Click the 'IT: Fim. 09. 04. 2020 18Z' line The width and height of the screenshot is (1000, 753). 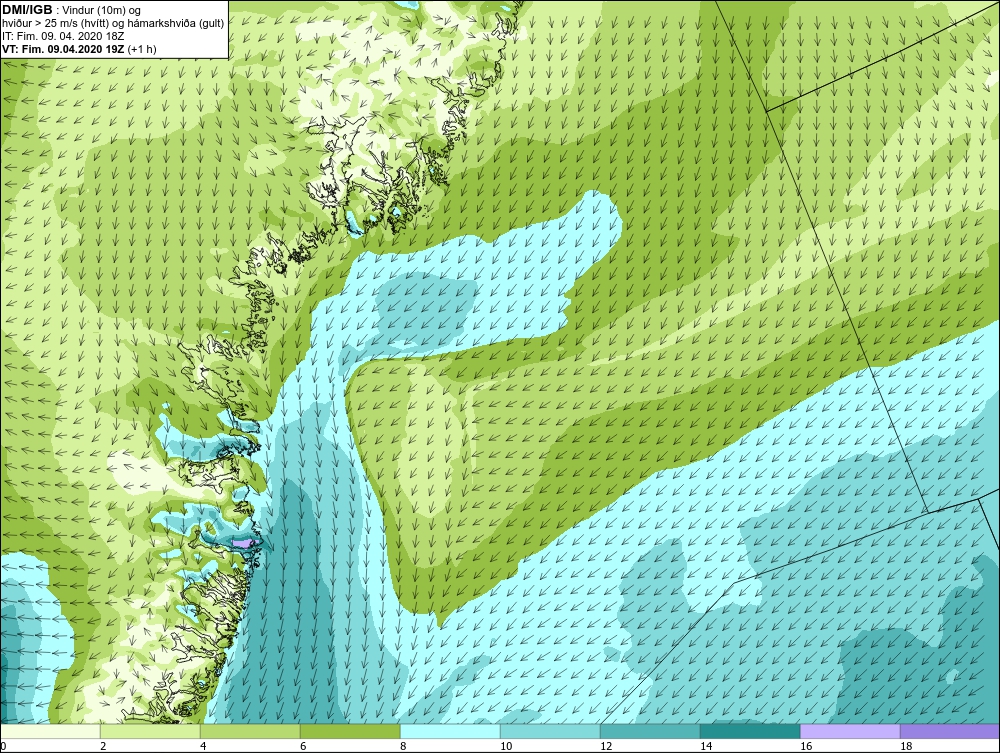point(63,36)
